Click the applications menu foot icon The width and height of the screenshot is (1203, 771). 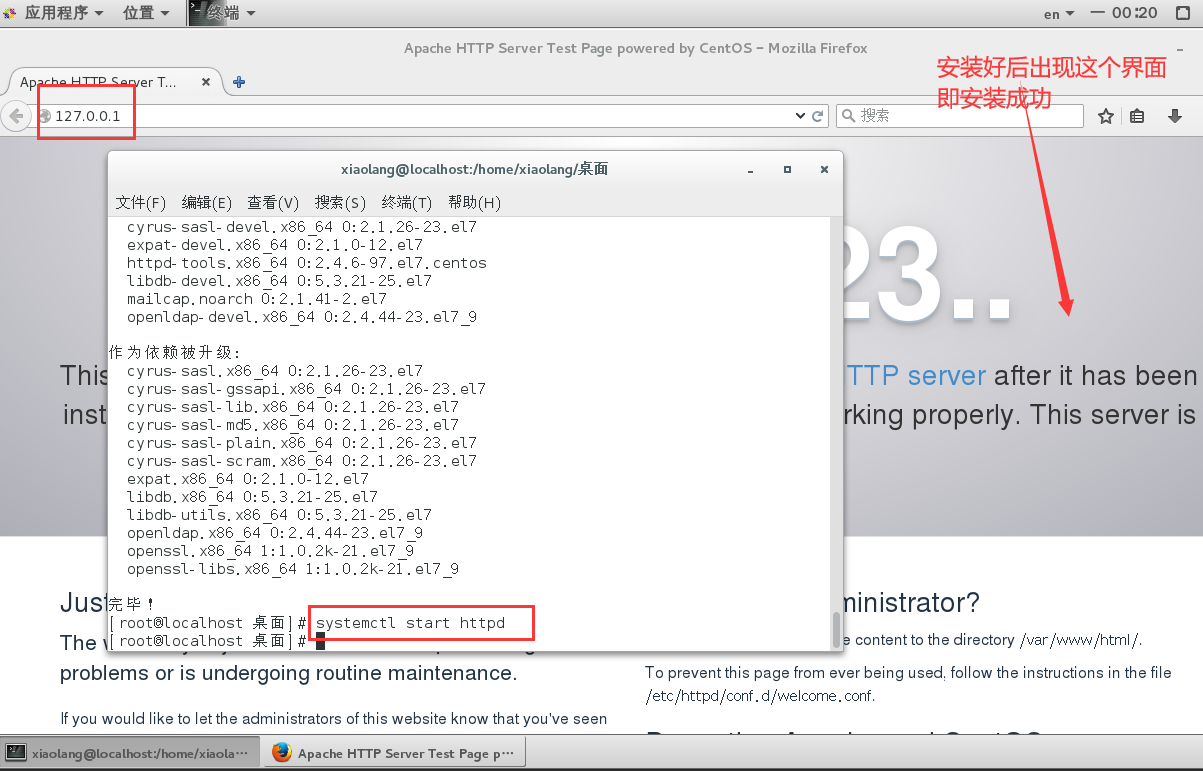click(x=10, y=13)
